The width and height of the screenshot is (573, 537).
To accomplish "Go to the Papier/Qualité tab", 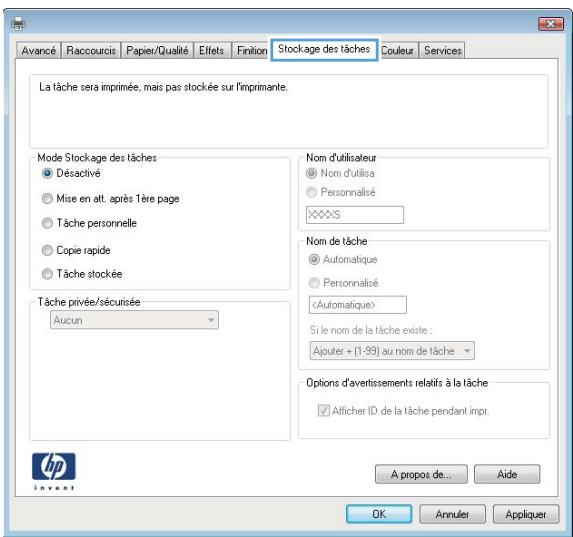I will [157, 50].
